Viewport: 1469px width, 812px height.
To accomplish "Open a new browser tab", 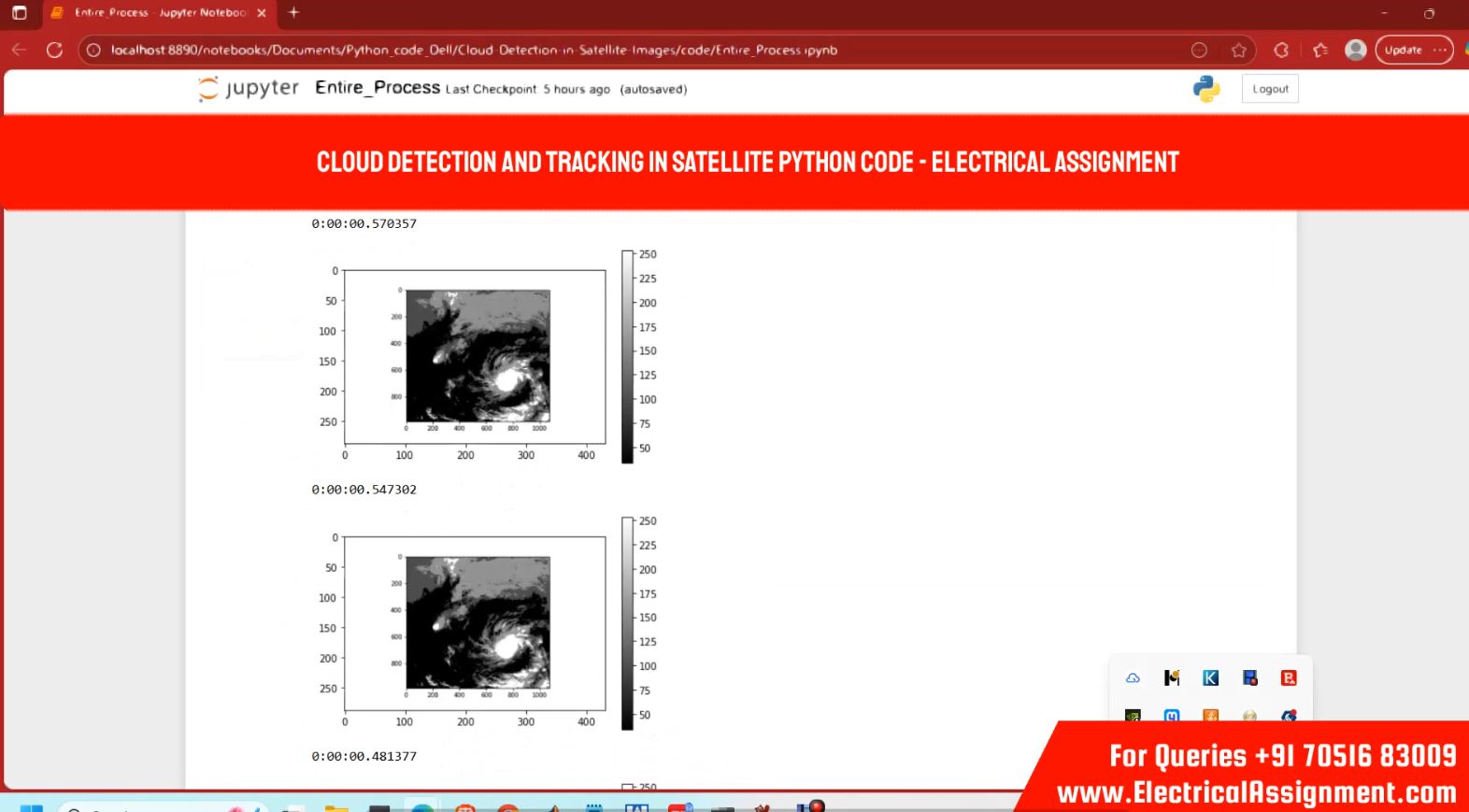I will coord(293,12).
